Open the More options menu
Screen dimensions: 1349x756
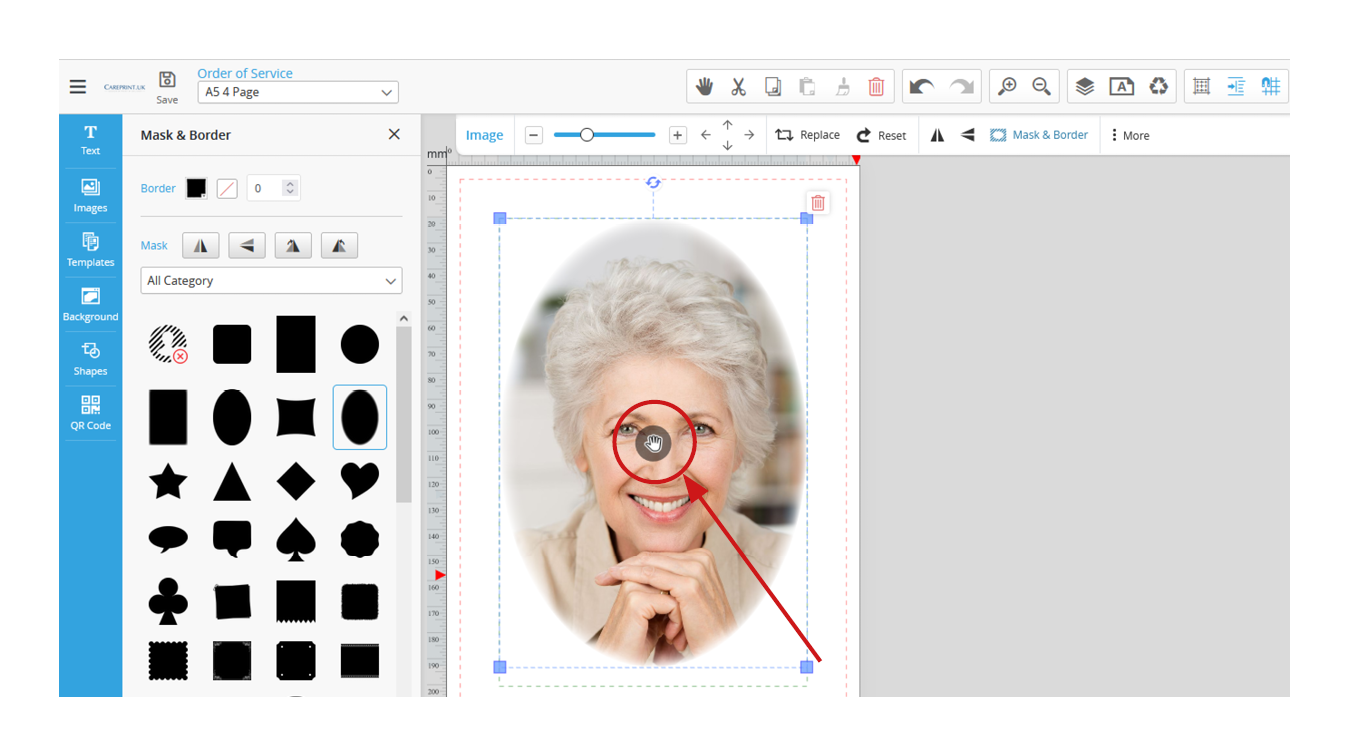[x=1130, y=135]
